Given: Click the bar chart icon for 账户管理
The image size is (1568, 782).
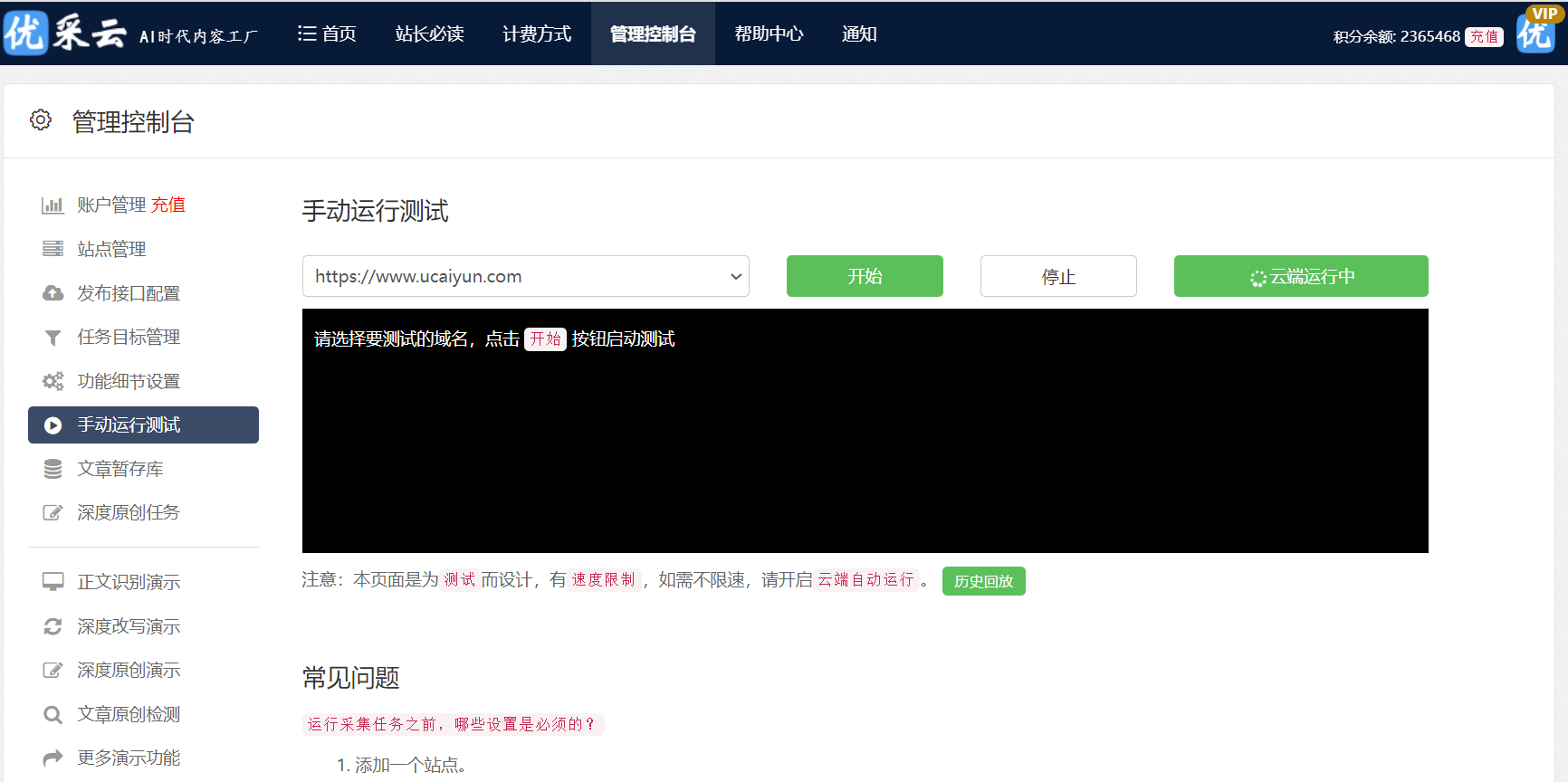Looking at the screenshot, I should coord(53,205).
